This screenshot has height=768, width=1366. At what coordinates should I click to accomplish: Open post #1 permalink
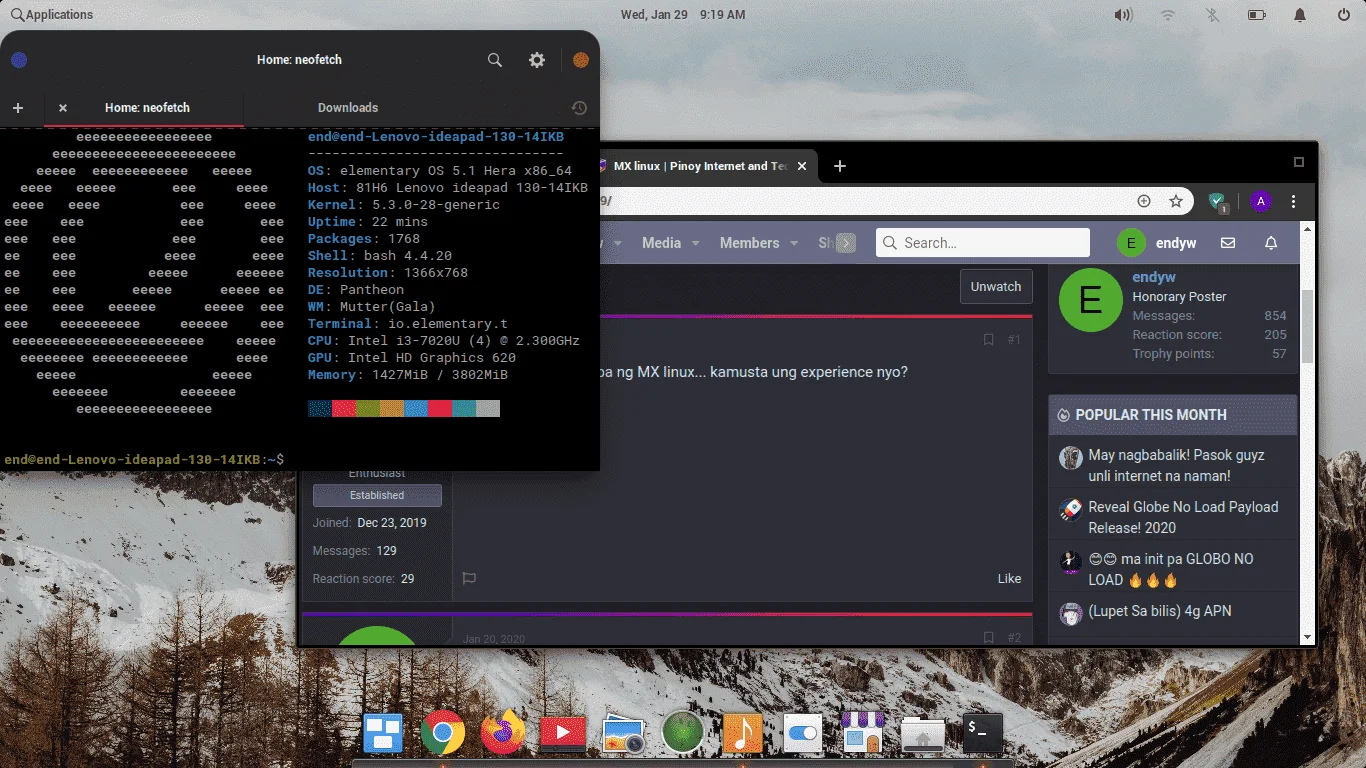point(1014,340)
